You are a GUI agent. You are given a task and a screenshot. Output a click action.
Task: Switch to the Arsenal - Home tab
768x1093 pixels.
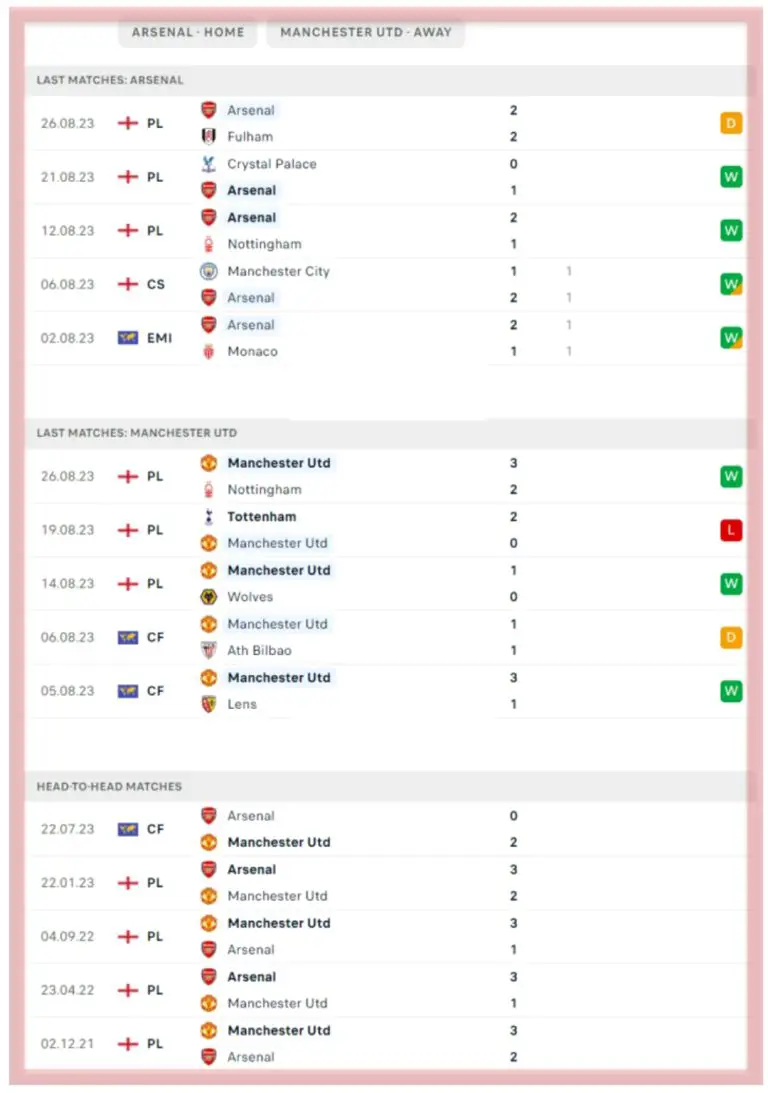pos(188,32)
